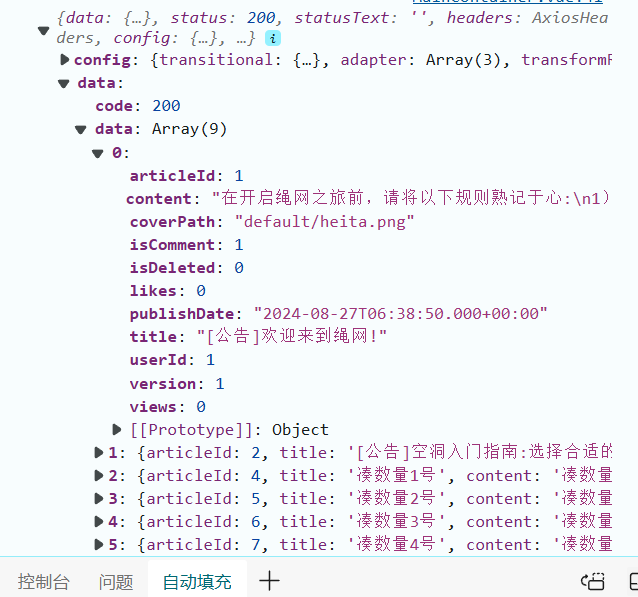The width and height of the screenshot is (638, 597).
Task: Select the 自动填充 tab
Action: [197, 582]
